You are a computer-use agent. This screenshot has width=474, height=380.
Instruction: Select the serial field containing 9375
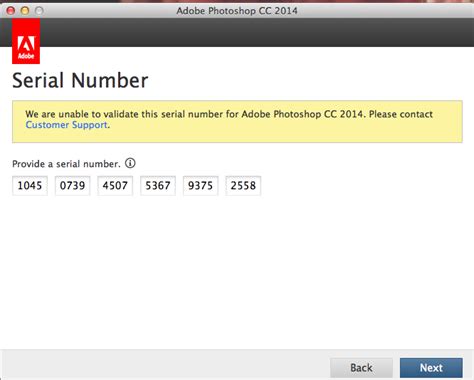201,186
